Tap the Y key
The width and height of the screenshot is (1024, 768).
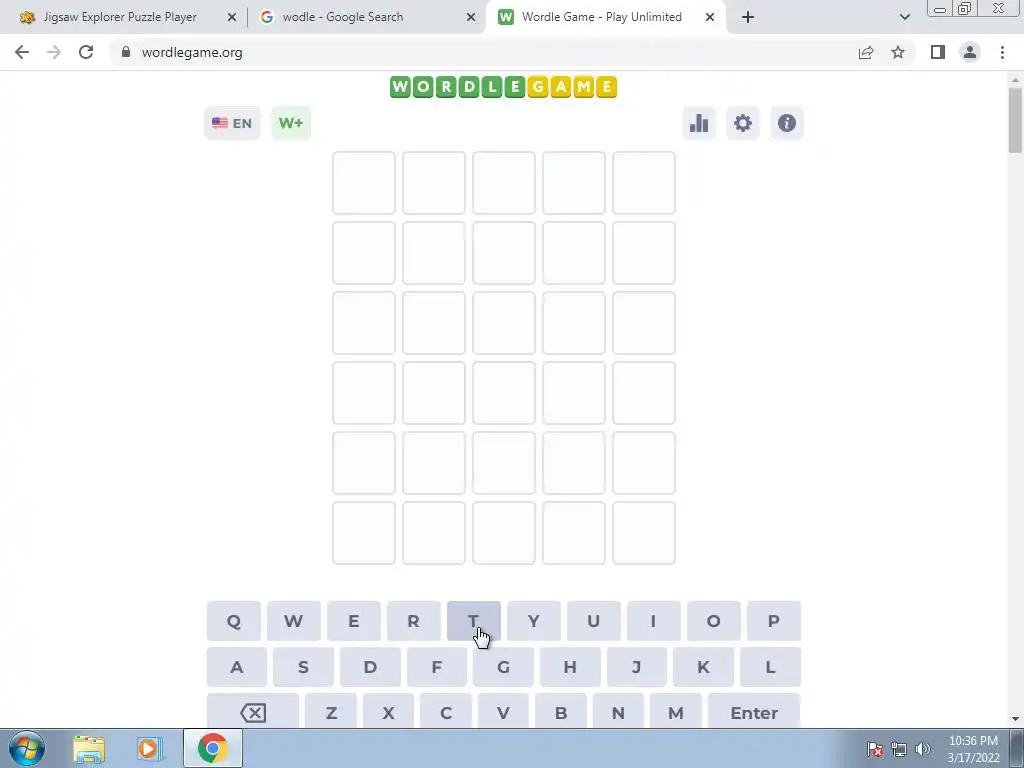click(x=534, y=621)
